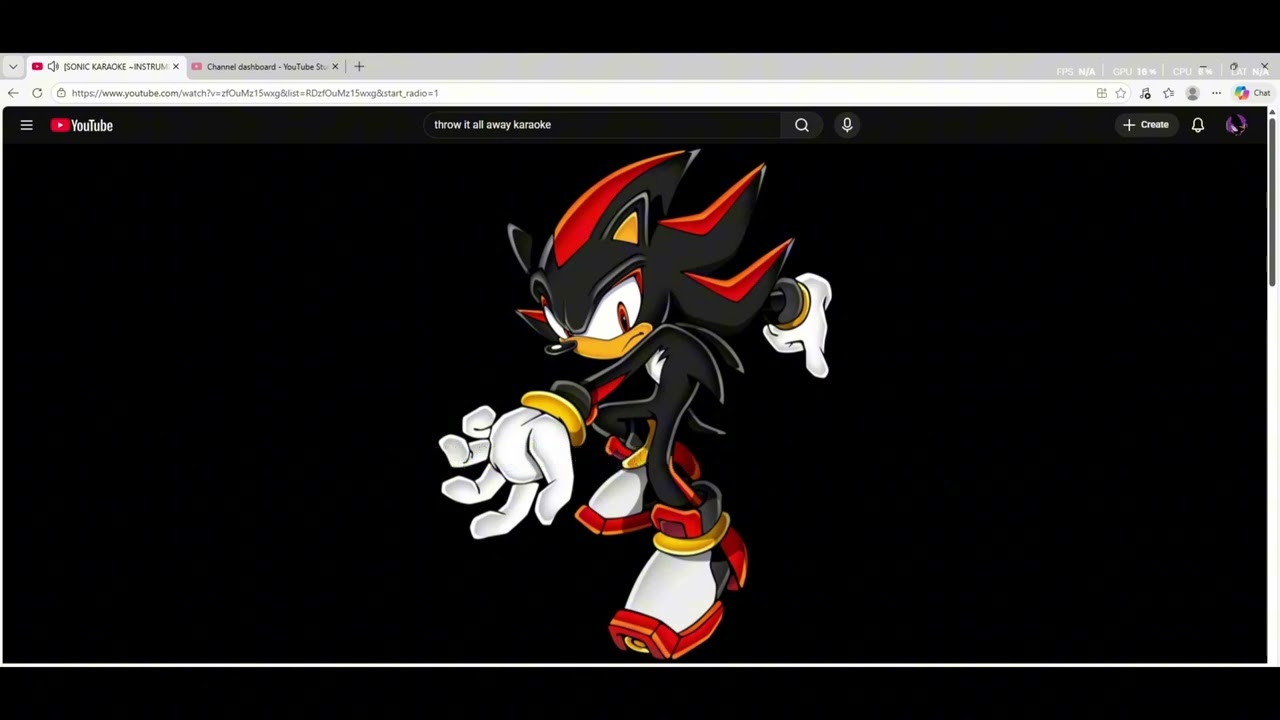Image resolution: width=1280 pixels, height=720 pixels.
Task: Open tab actions dropdown chevron
Action: point(13,67)
